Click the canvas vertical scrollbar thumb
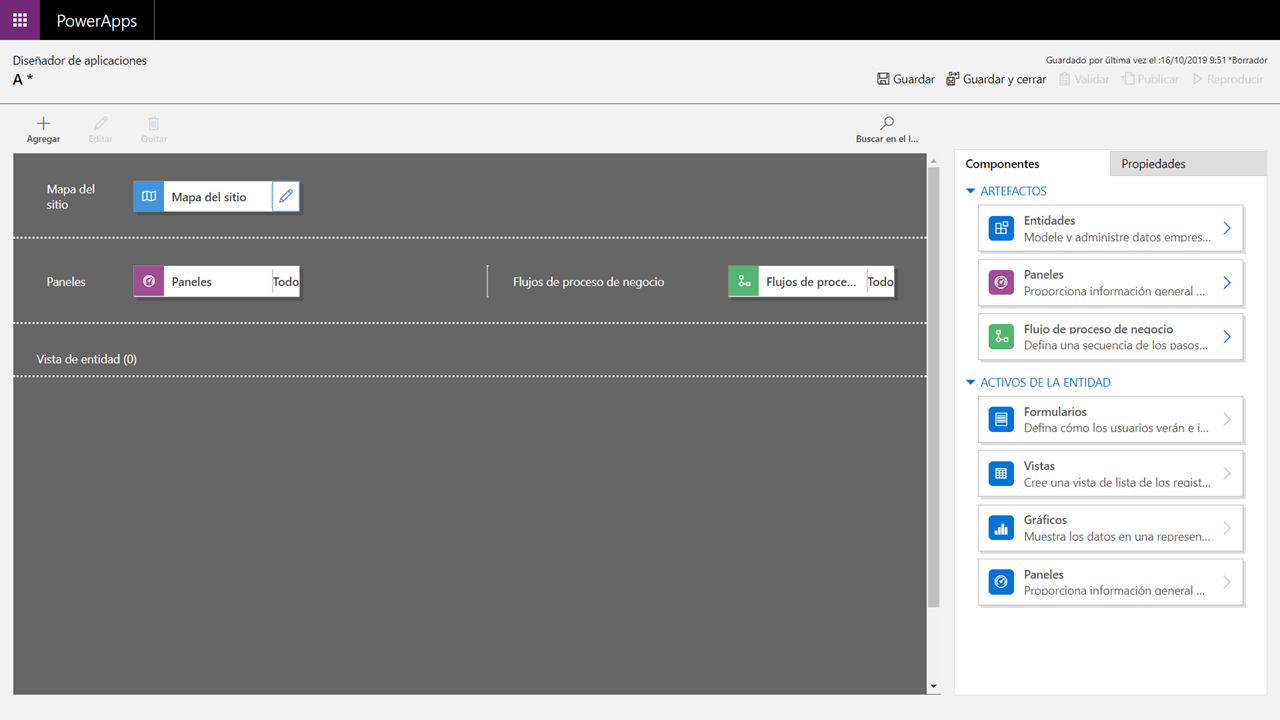 [934, 387]
